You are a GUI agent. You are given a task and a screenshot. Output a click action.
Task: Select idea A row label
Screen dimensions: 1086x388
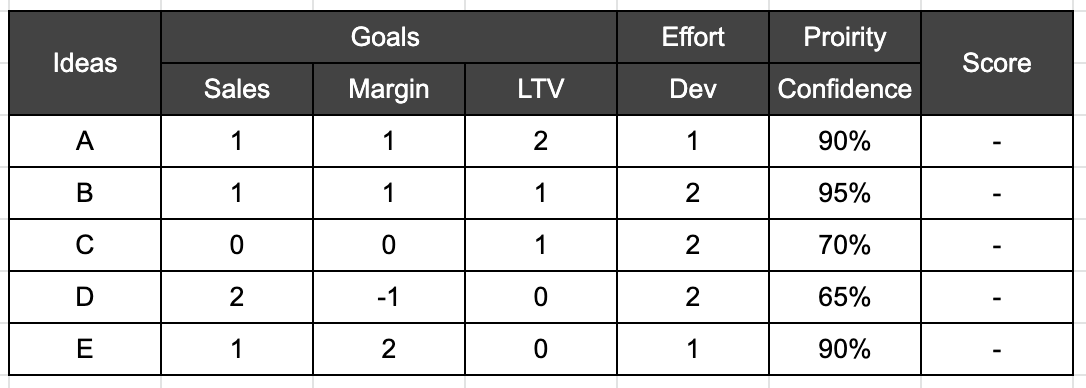tap(84, 141)
